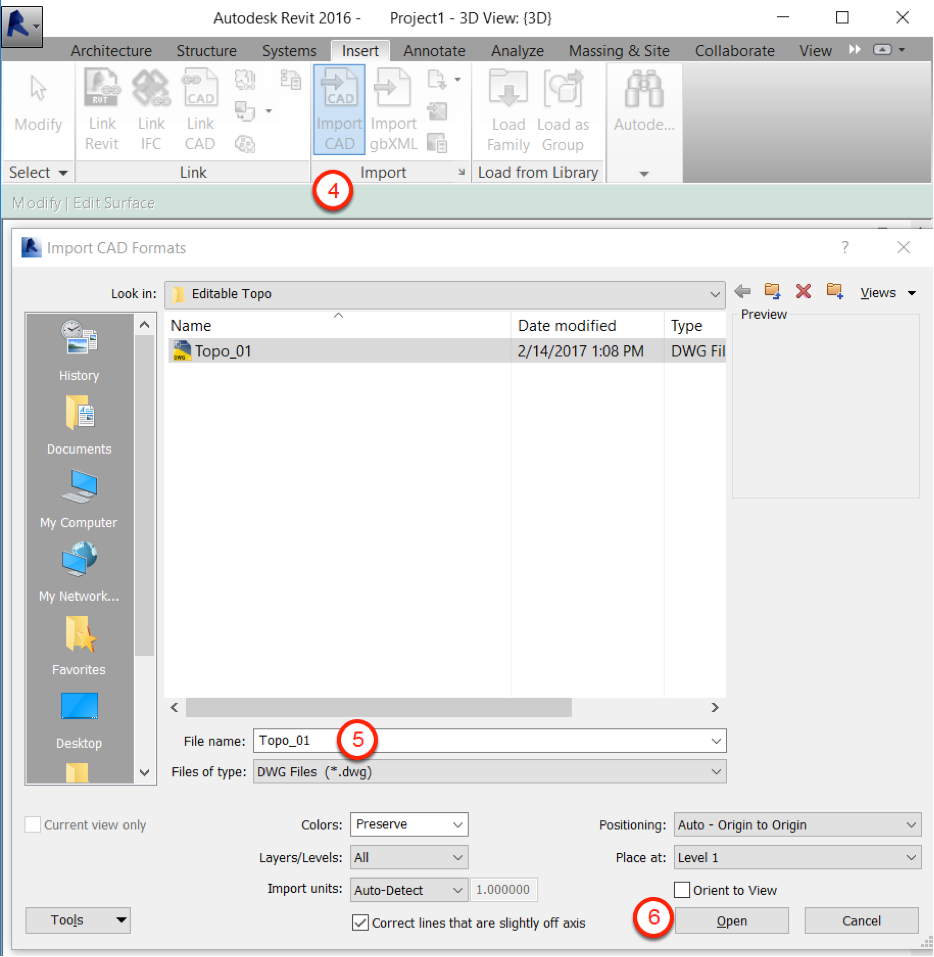Switch to the View ribbon tab
Viewport: 934px width, 957px height.
[x=816, y=51]
